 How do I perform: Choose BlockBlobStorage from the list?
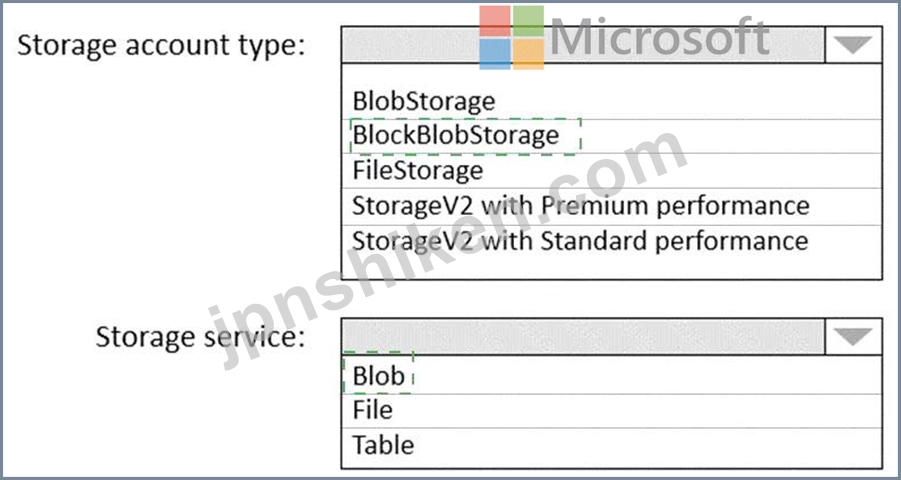tap(611, 136)
